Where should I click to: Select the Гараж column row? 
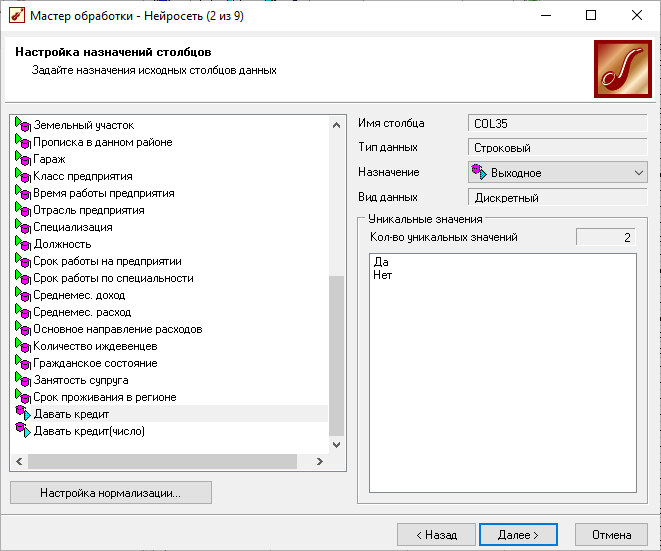[49, 159]
